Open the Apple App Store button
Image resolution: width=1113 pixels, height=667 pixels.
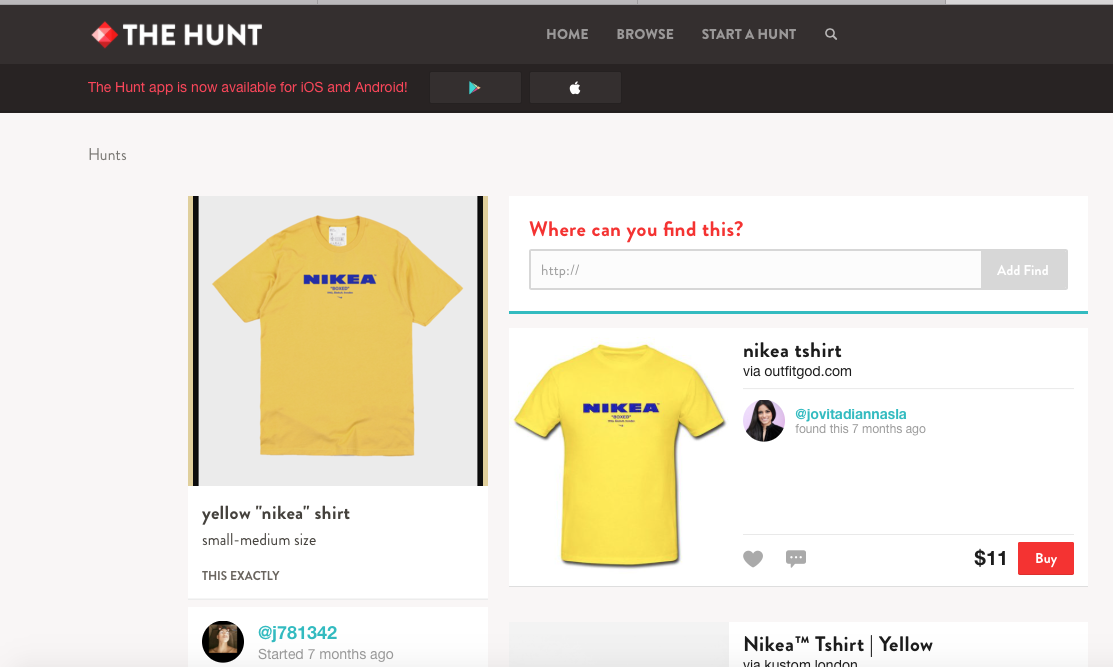tap(575, 87)
